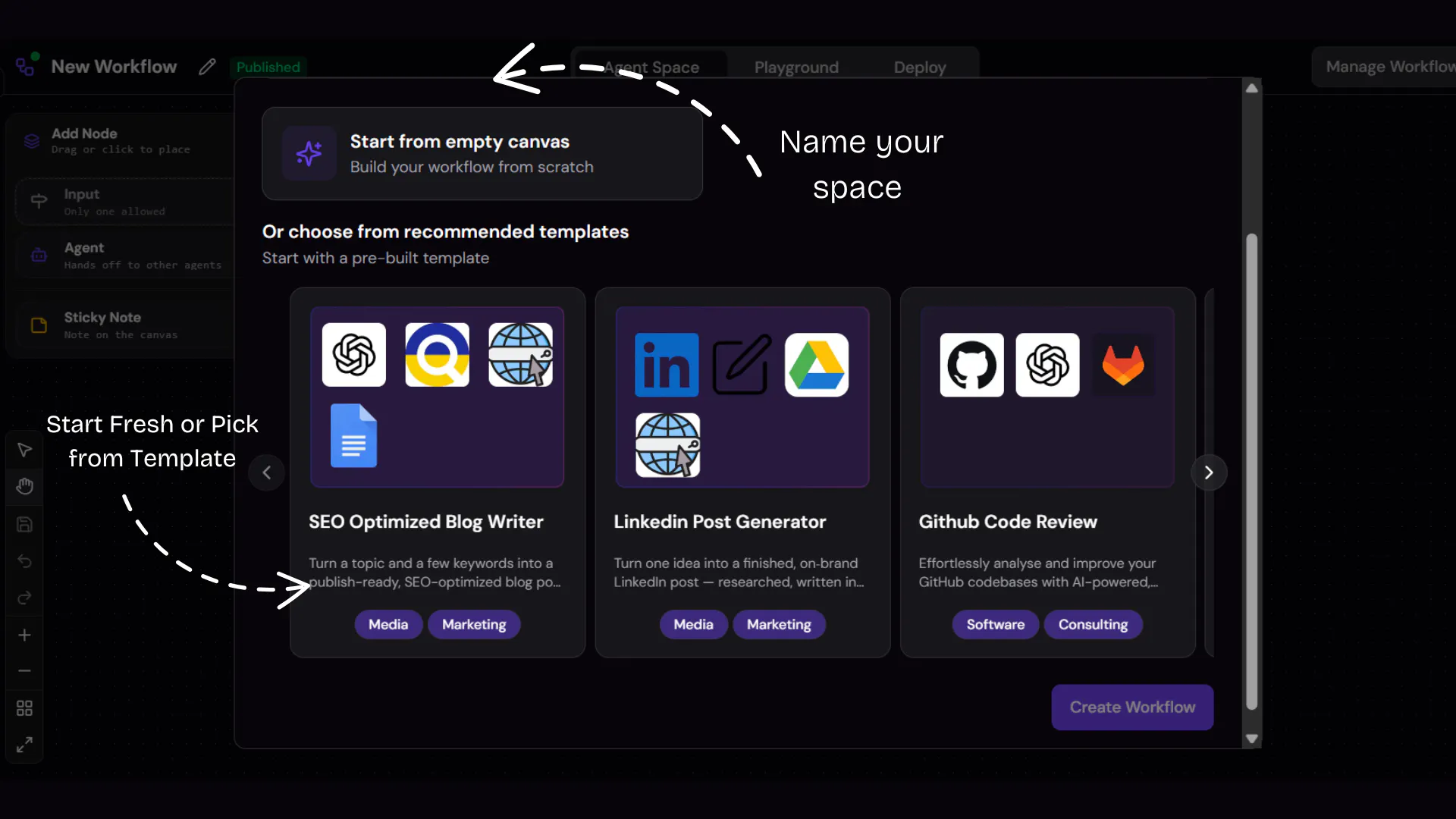Click the Software tag on Github card

(996, 625)
